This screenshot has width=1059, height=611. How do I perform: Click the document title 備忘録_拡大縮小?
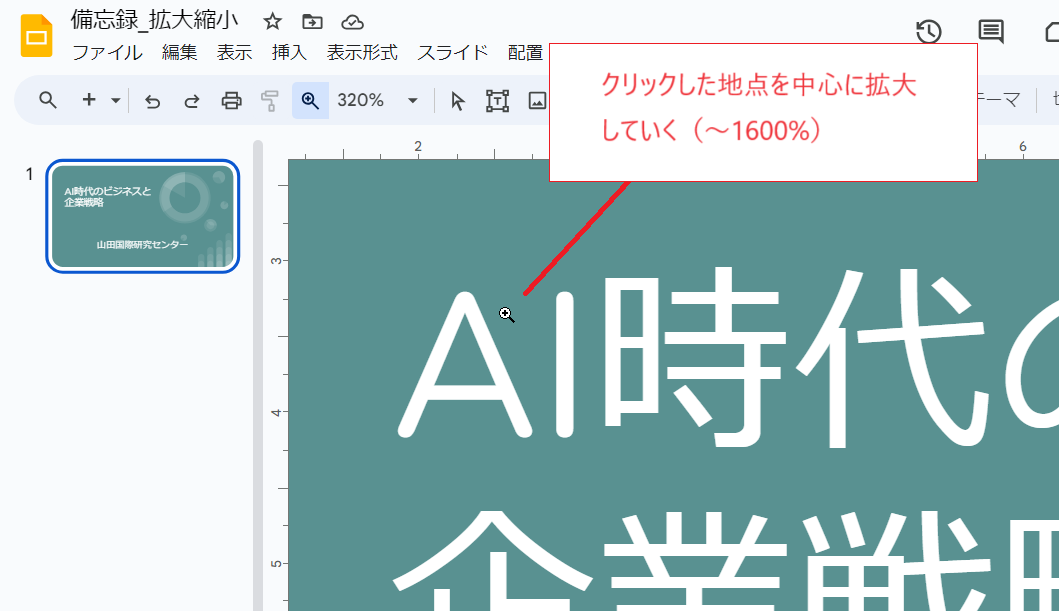click(155, 20)
